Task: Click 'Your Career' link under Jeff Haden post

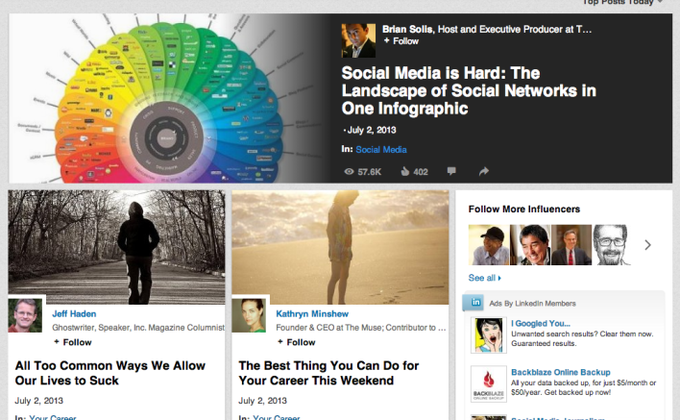Action: click(x=52, y=417)
